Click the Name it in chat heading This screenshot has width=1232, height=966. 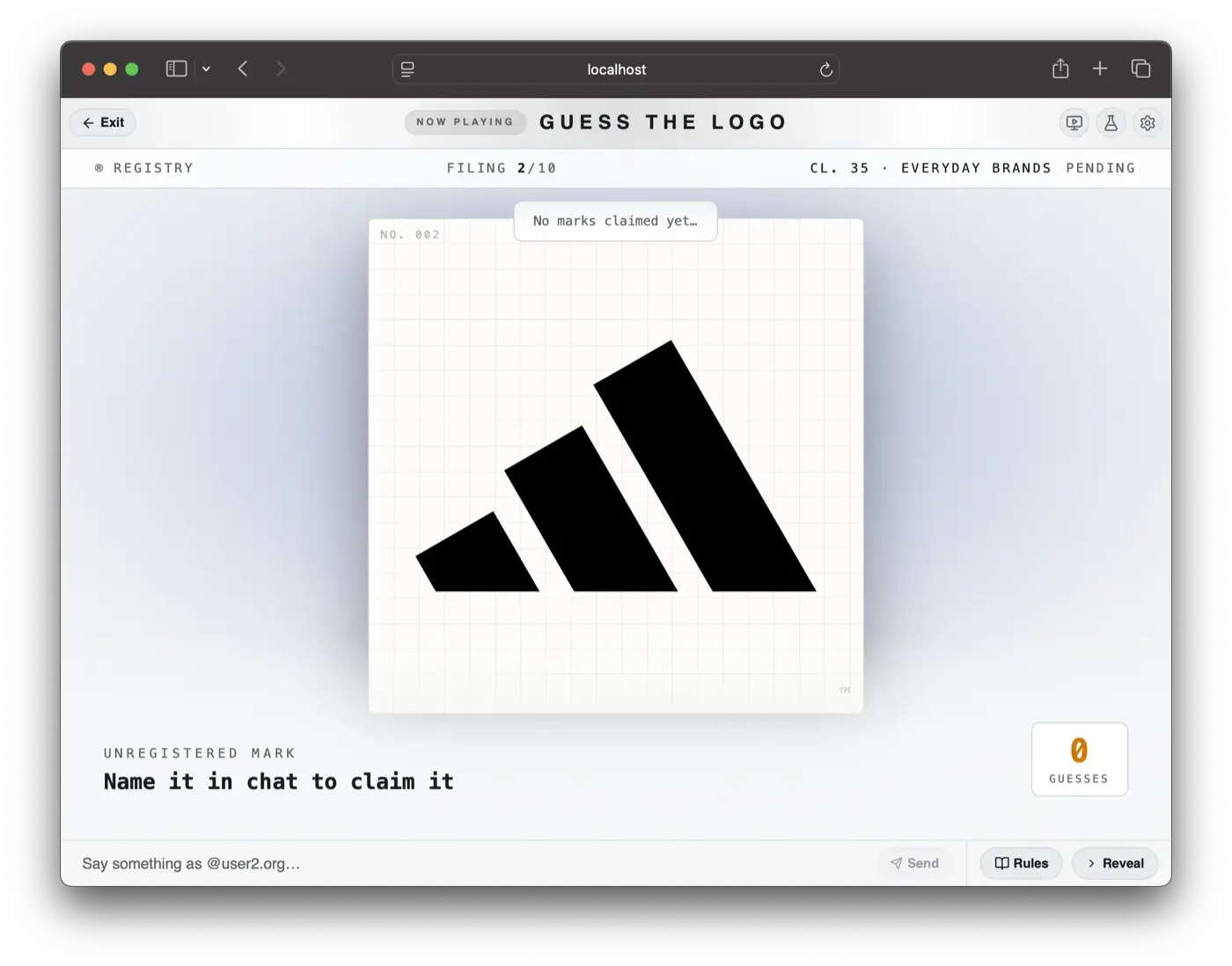pyautogui.click(x=278, y=781)
